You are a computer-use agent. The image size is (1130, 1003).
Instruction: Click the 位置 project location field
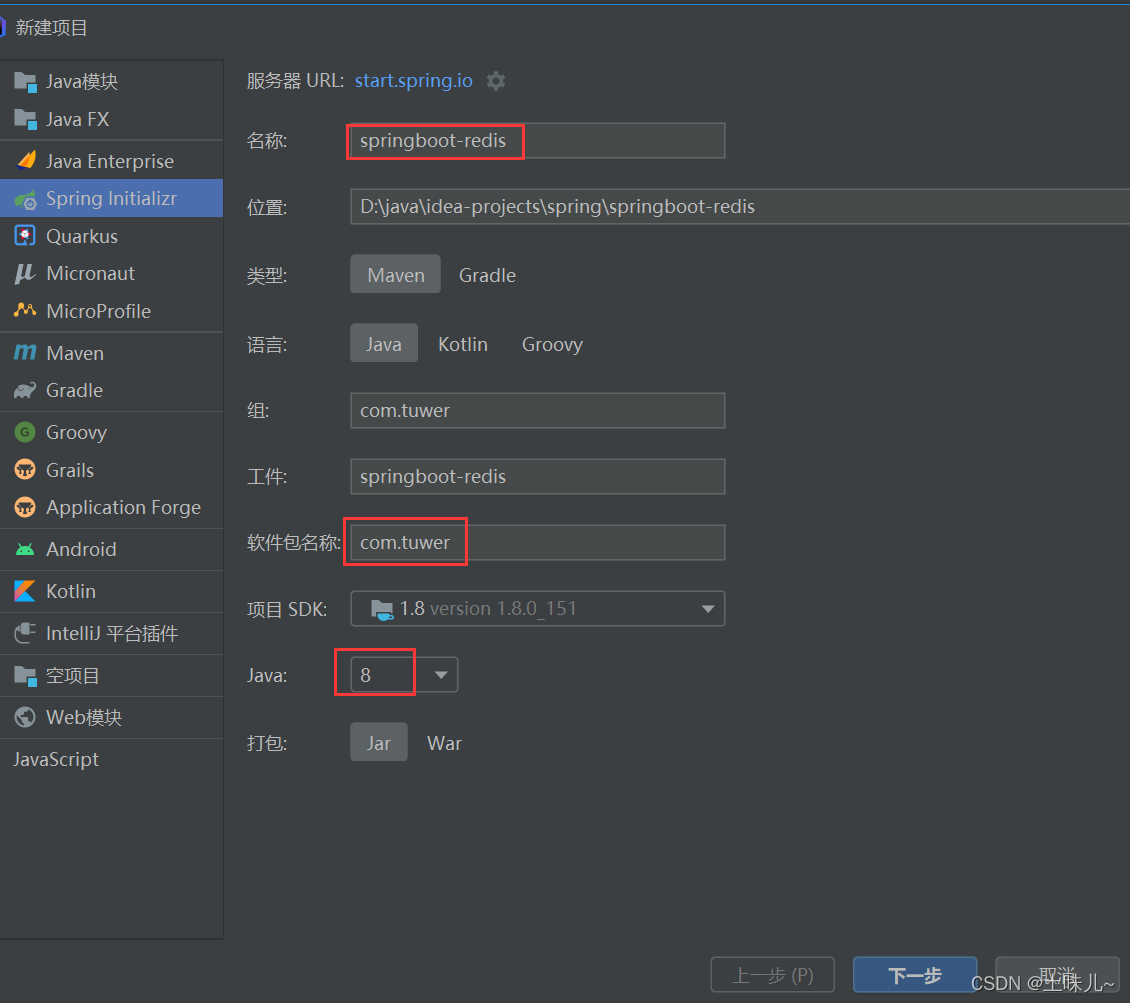click(x=739, y=207)
